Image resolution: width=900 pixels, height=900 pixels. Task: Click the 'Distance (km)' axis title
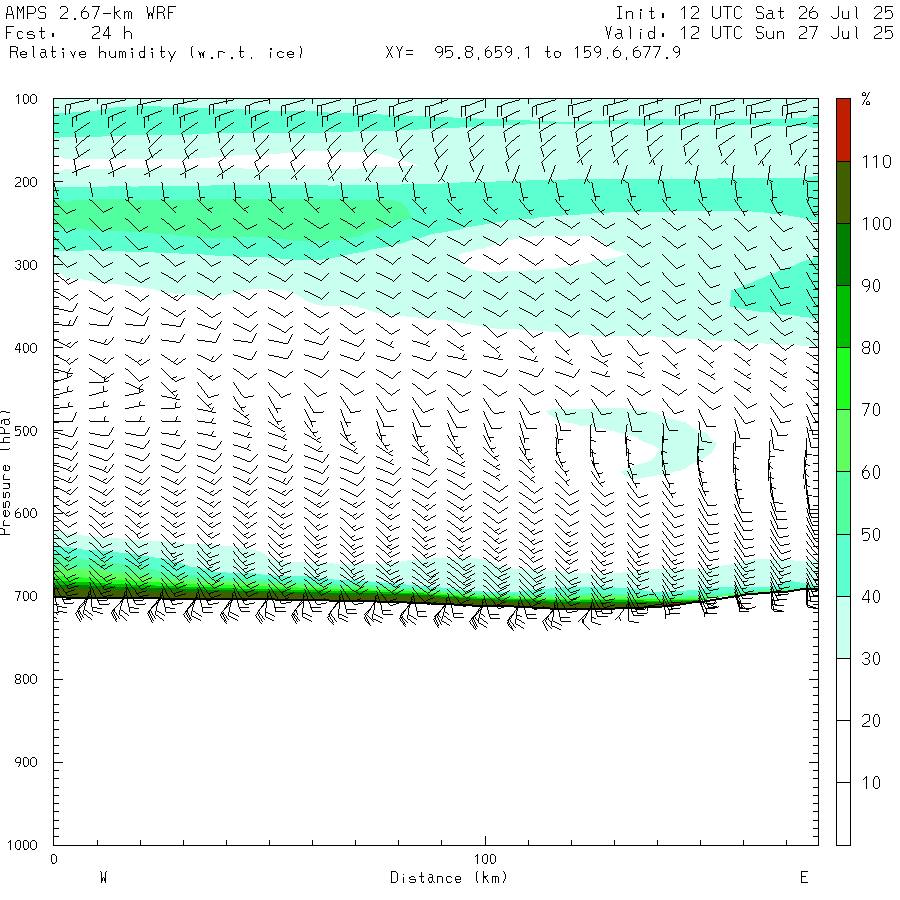coord(449,878)
